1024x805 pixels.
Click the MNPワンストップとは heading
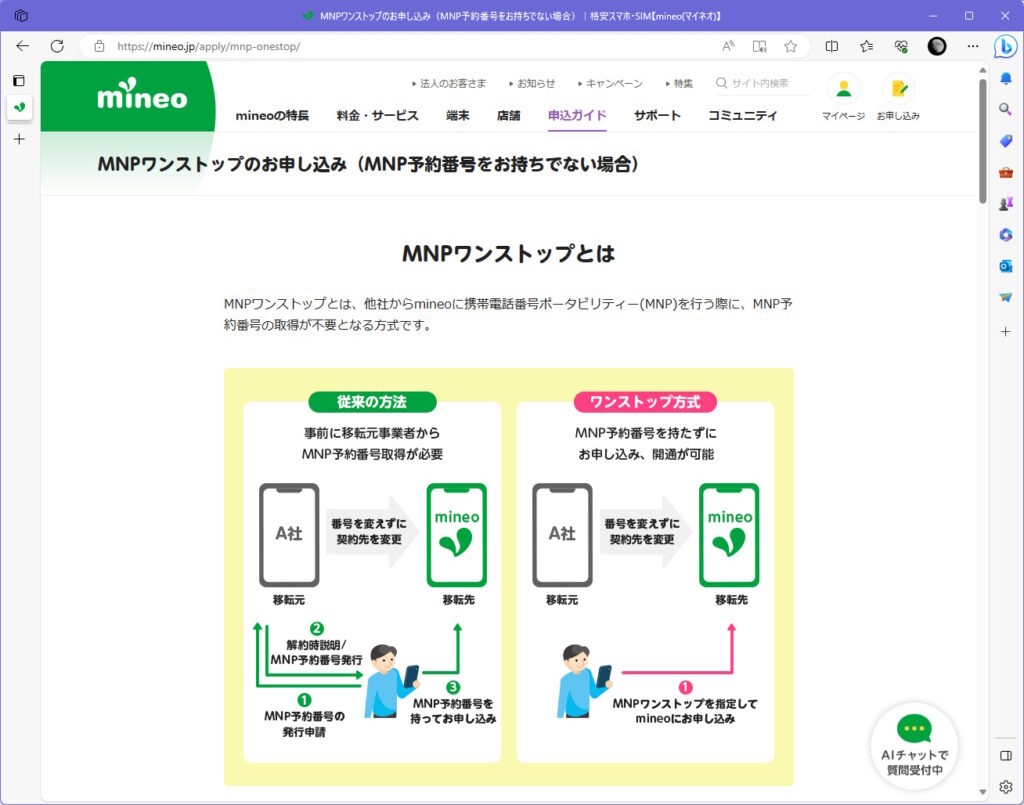coord(509,253)
